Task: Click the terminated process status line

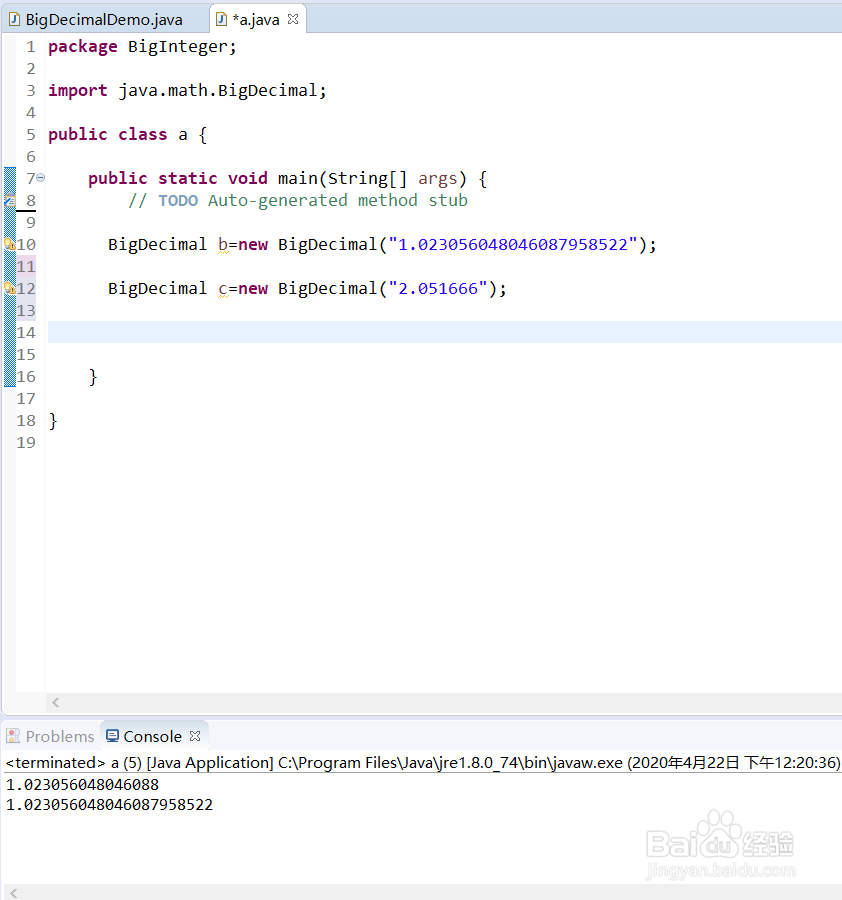Action: [x=422, y=763]
